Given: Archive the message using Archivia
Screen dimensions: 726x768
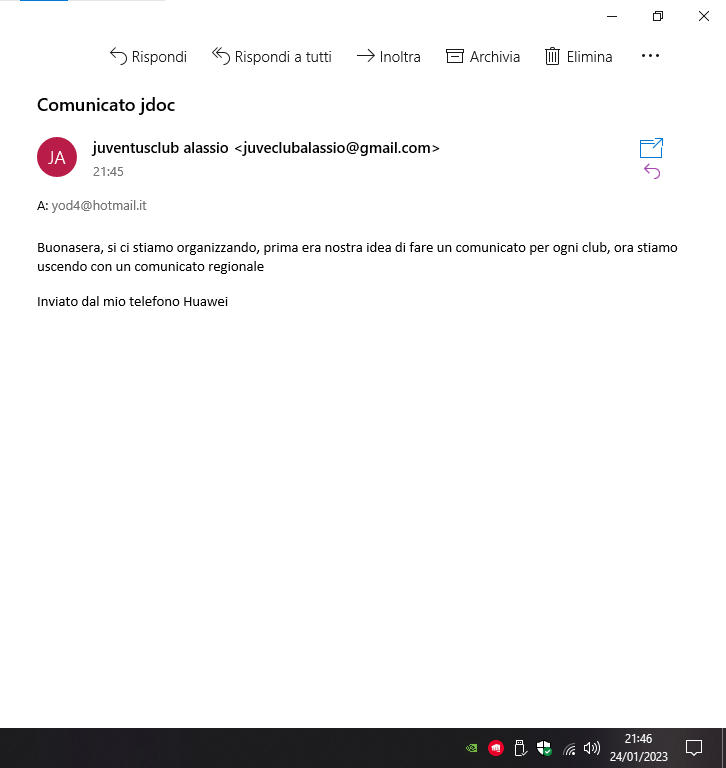Looking at the screenshot, I should click(x=483, y=57).
